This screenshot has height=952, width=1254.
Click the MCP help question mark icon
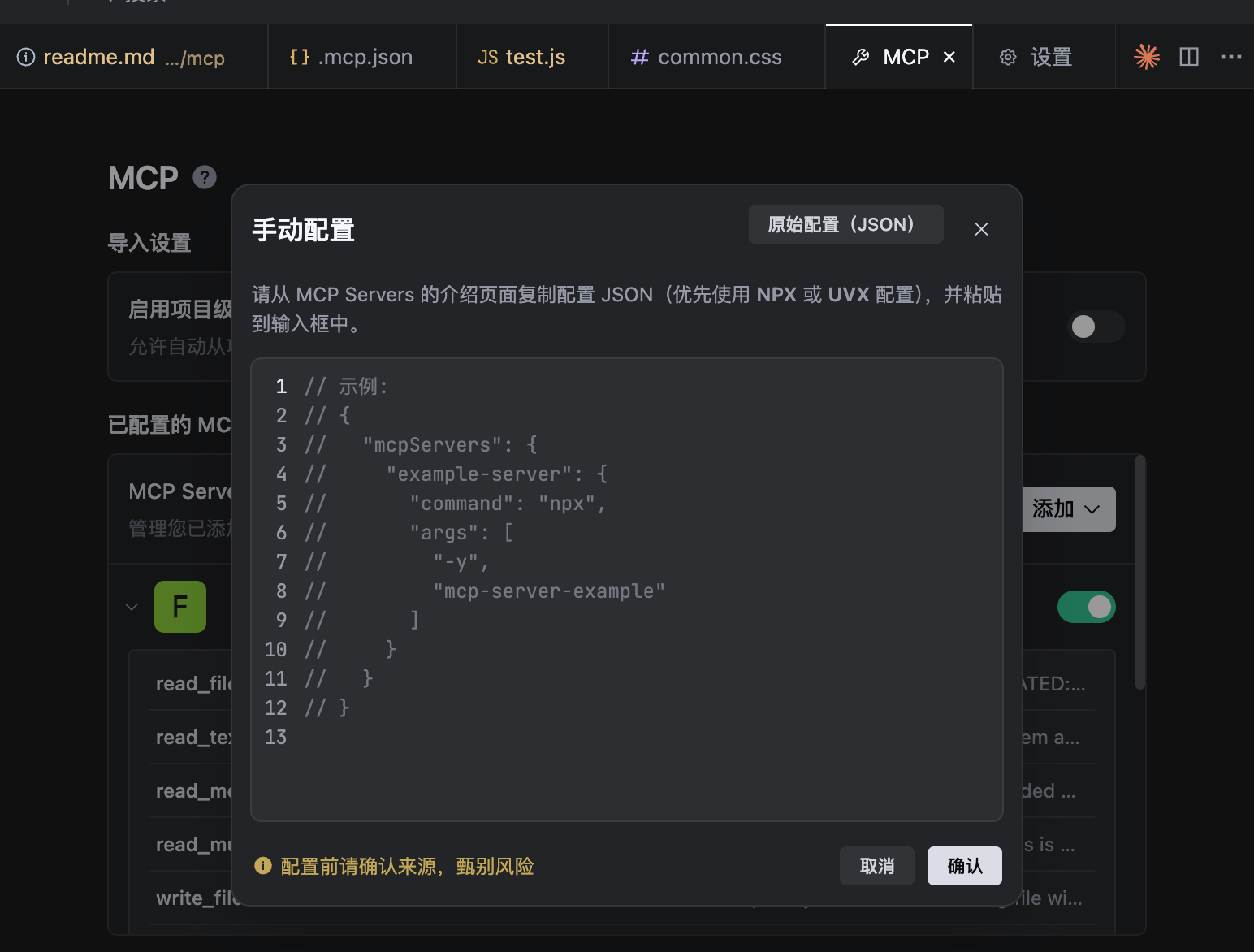coord(205,177)
